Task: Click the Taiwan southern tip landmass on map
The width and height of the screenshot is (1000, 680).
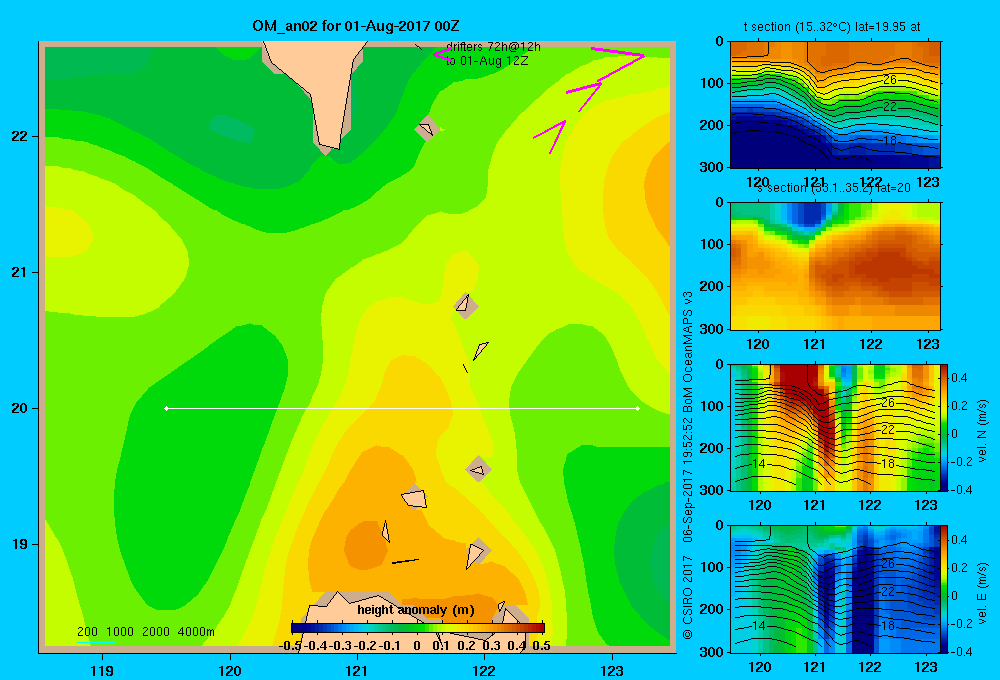Action: pyautogui.click(x=321, y=89)
